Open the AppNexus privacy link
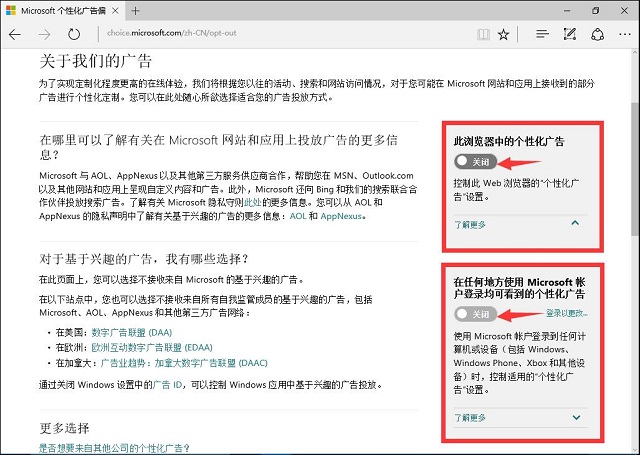640x455 pixels. (341, 216)
